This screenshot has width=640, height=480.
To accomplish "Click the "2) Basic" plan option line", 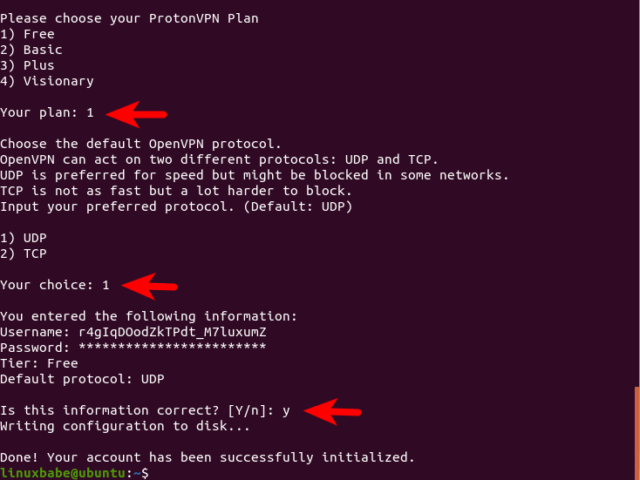I will point(31,49).
